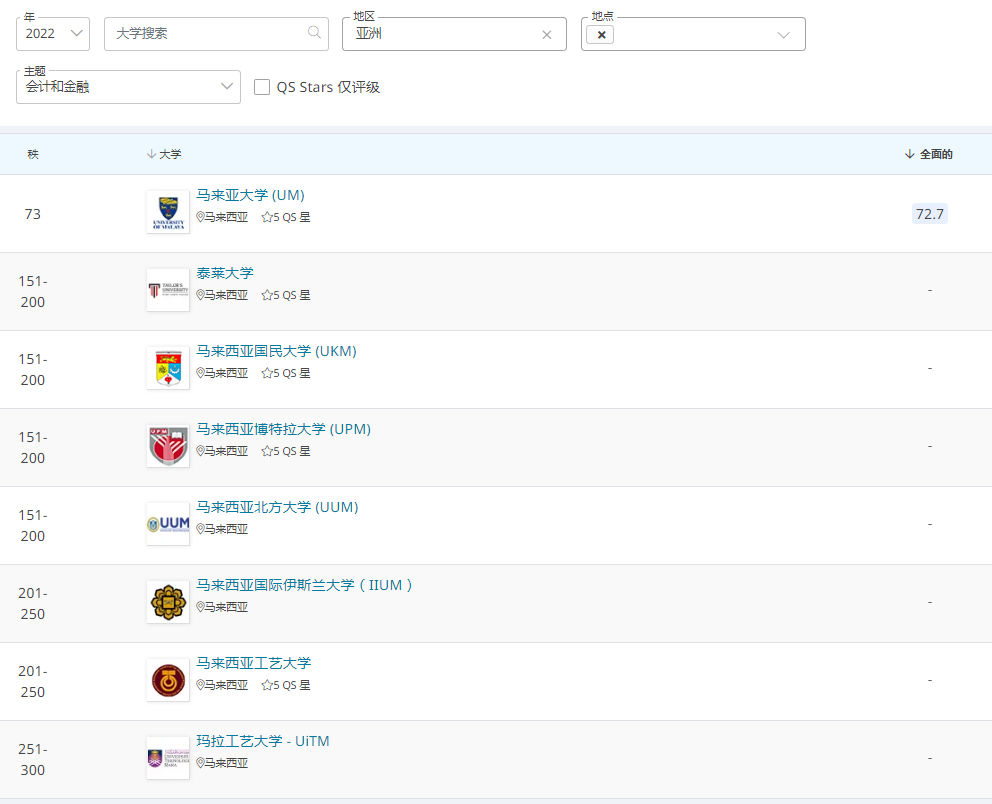992x804 pixels.
Task: Open the 年 2022 year dropdown
Action: point(53,33)
